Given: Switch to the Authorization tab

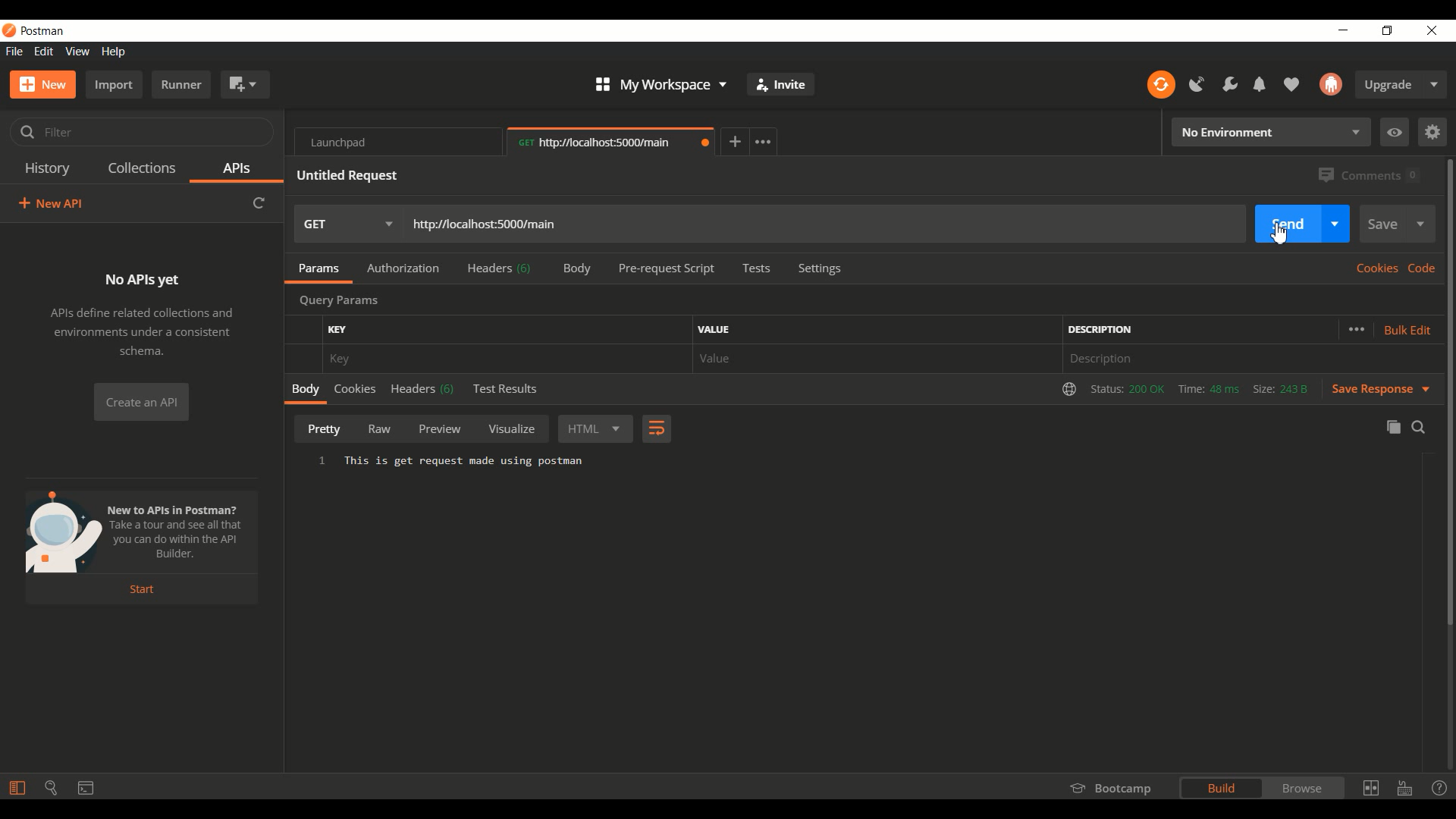Looking at the screenshot, I should click(403, 268).
